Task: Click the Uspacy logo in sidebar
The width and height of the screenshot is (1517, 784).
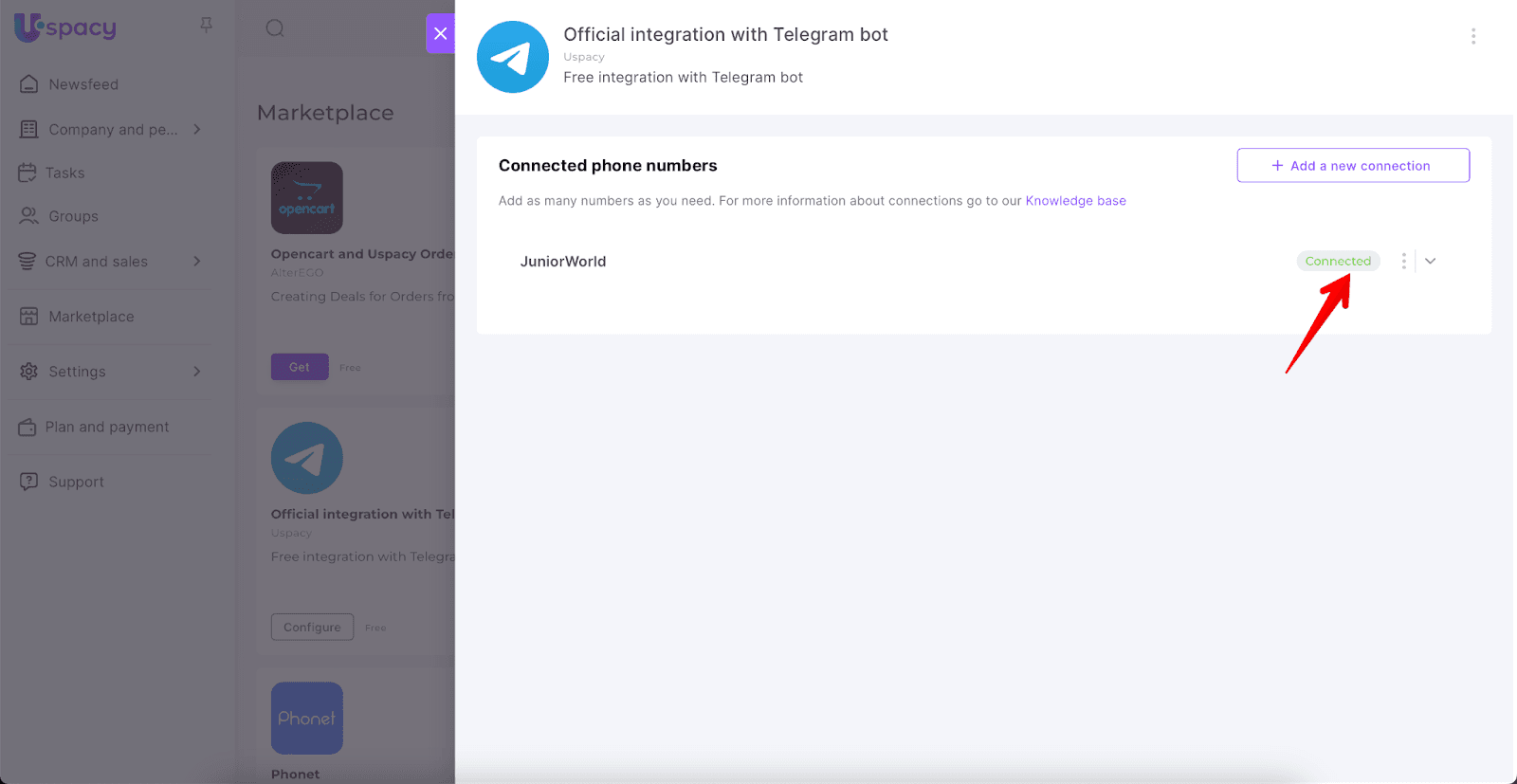Action: (x=65, y=27)
